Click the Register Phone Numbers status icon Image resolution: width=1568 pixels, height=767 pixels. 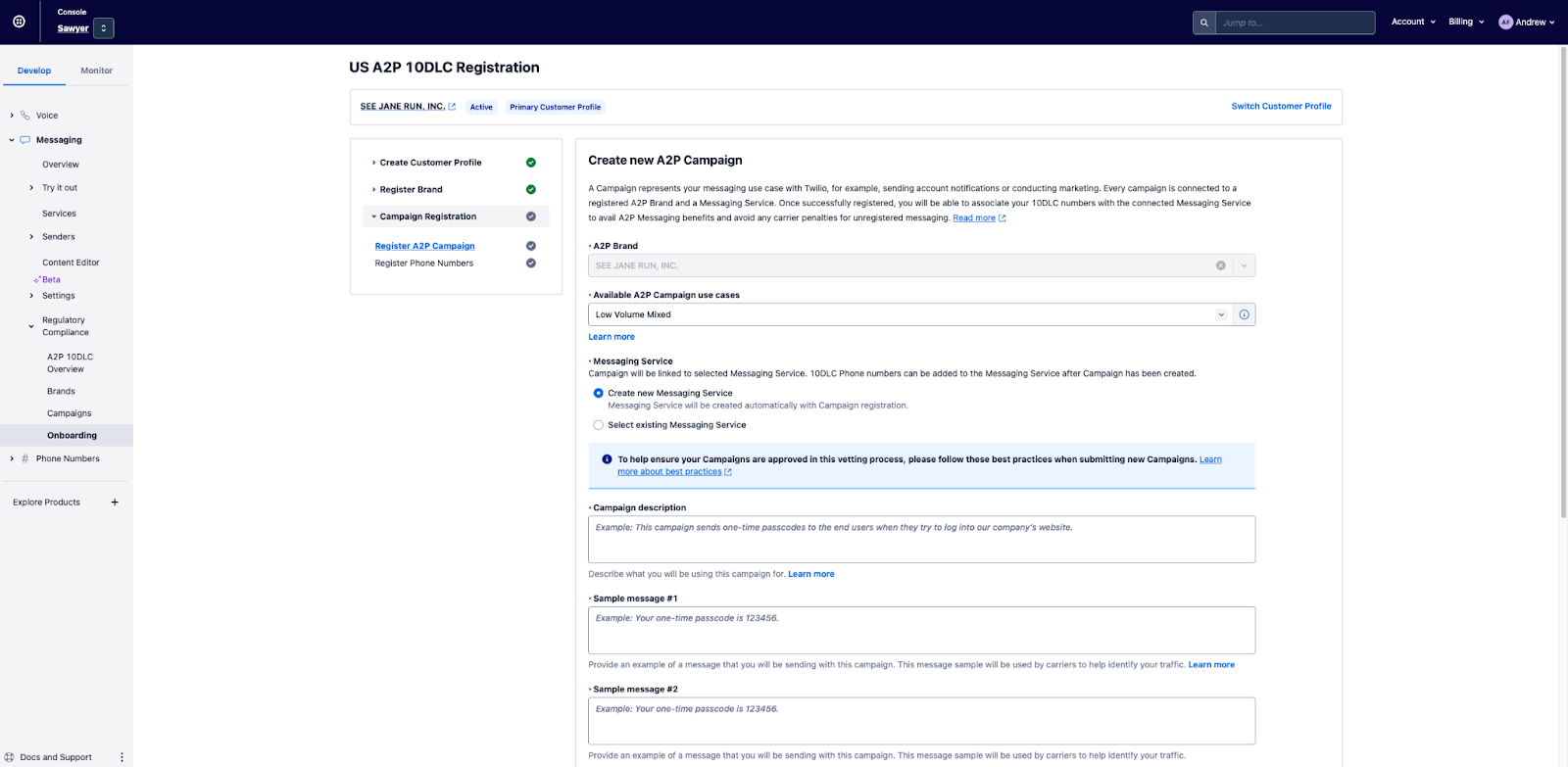pos(531,264)
